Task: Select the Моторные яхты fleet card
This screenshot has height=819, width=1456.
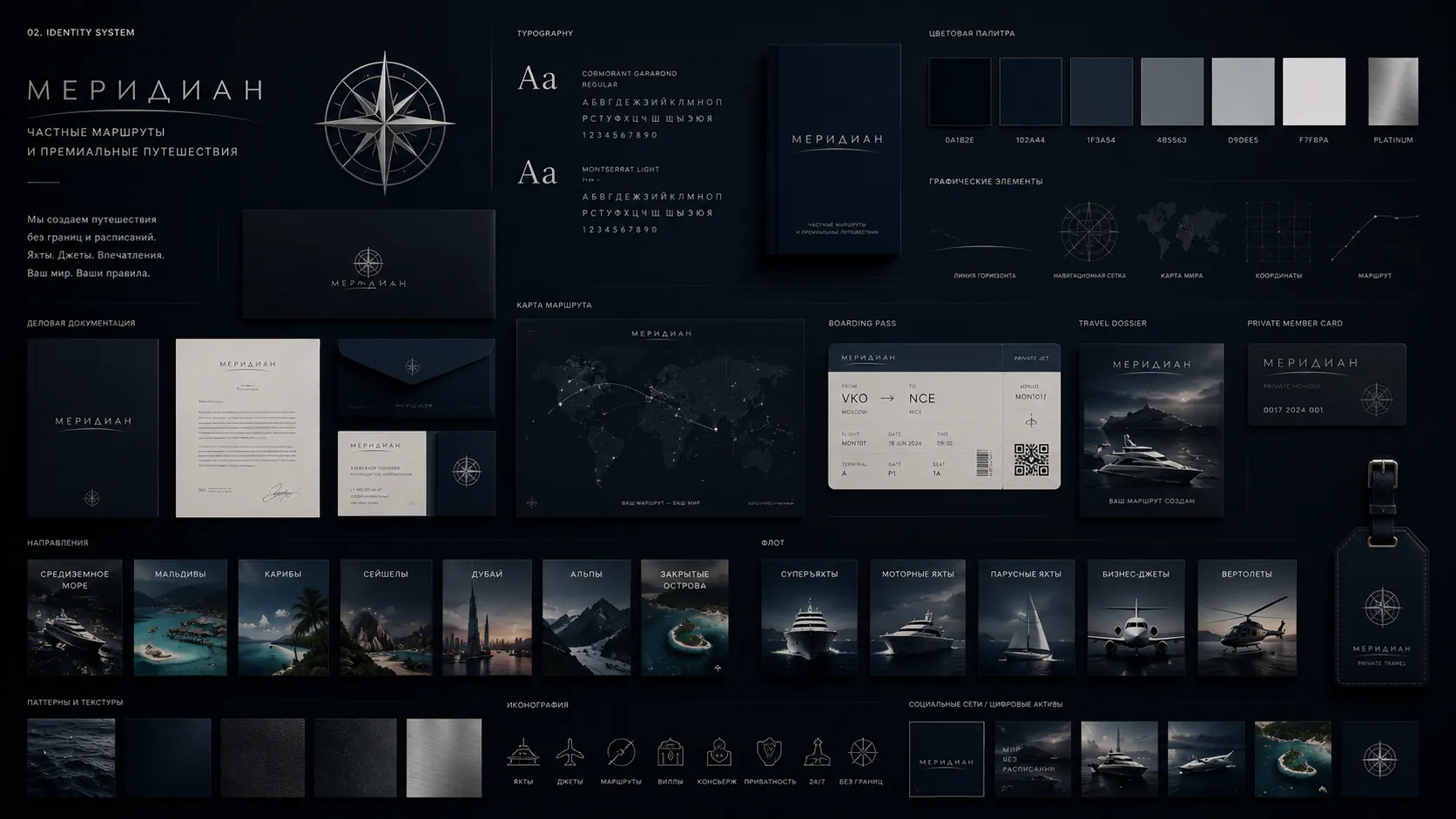Action: [918, 617]
